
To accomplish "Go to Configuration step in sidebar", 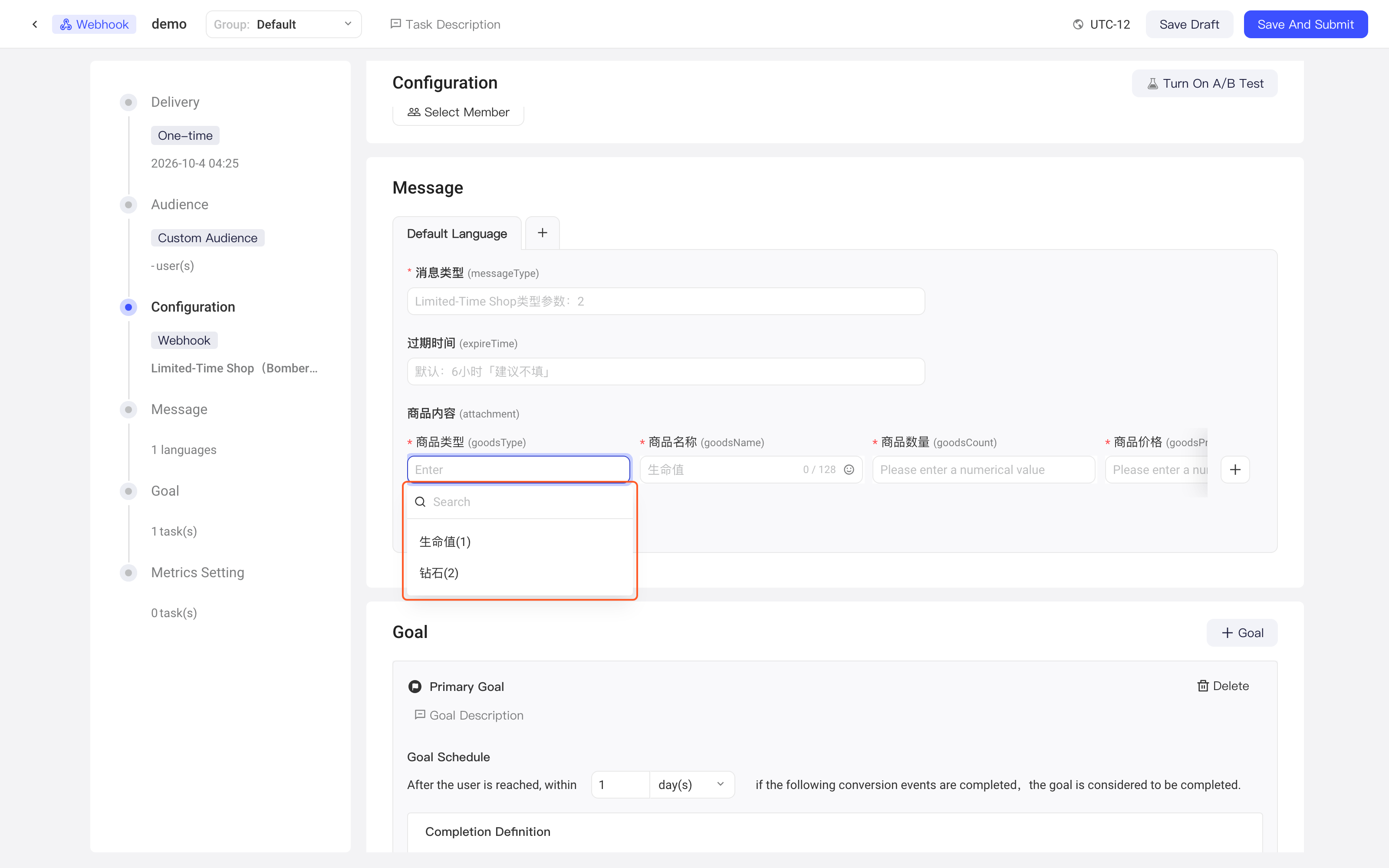I will [x=193, y=307].
